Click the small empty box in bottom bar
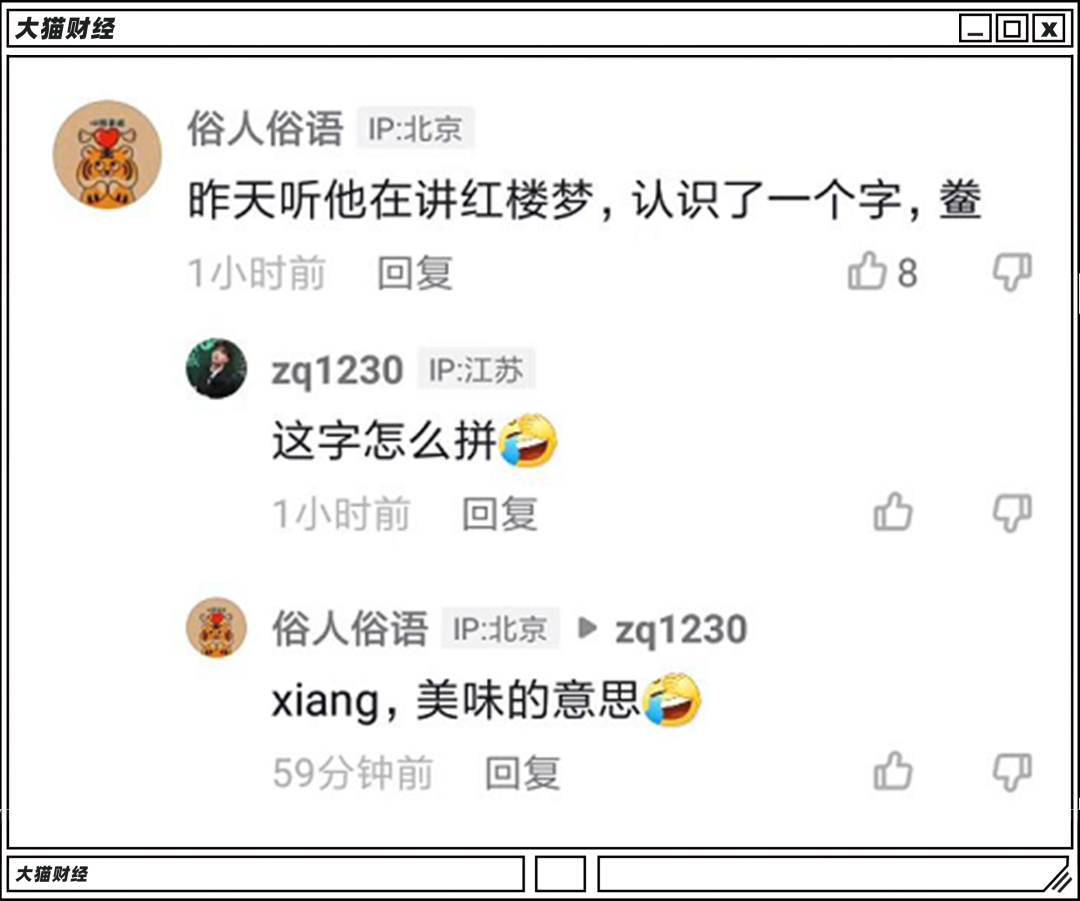The height and width of the screenshot is (901, 1080). (x=561, y=874)
